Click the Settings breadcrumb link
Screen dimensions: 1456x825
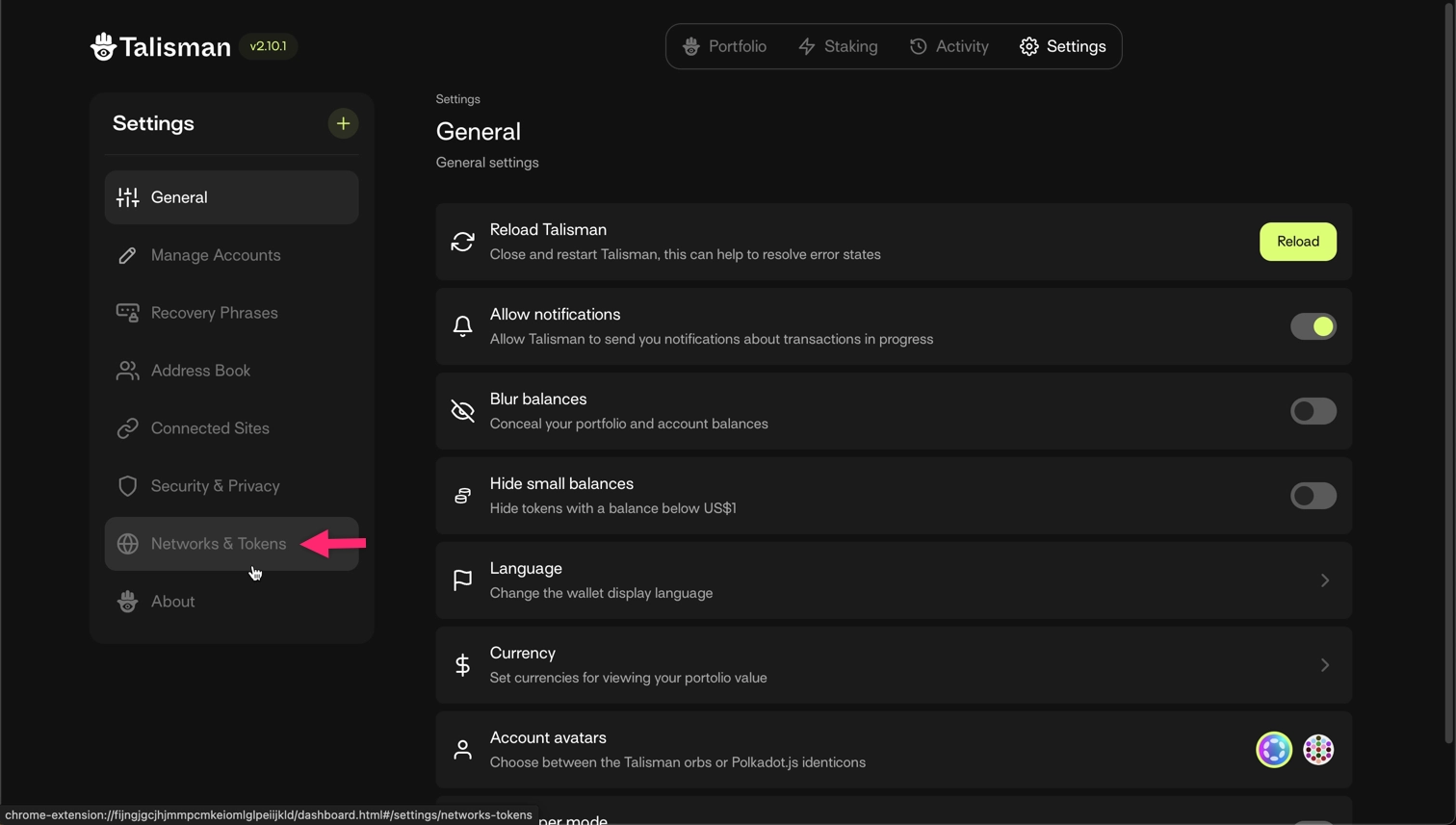tap(457, 99)
